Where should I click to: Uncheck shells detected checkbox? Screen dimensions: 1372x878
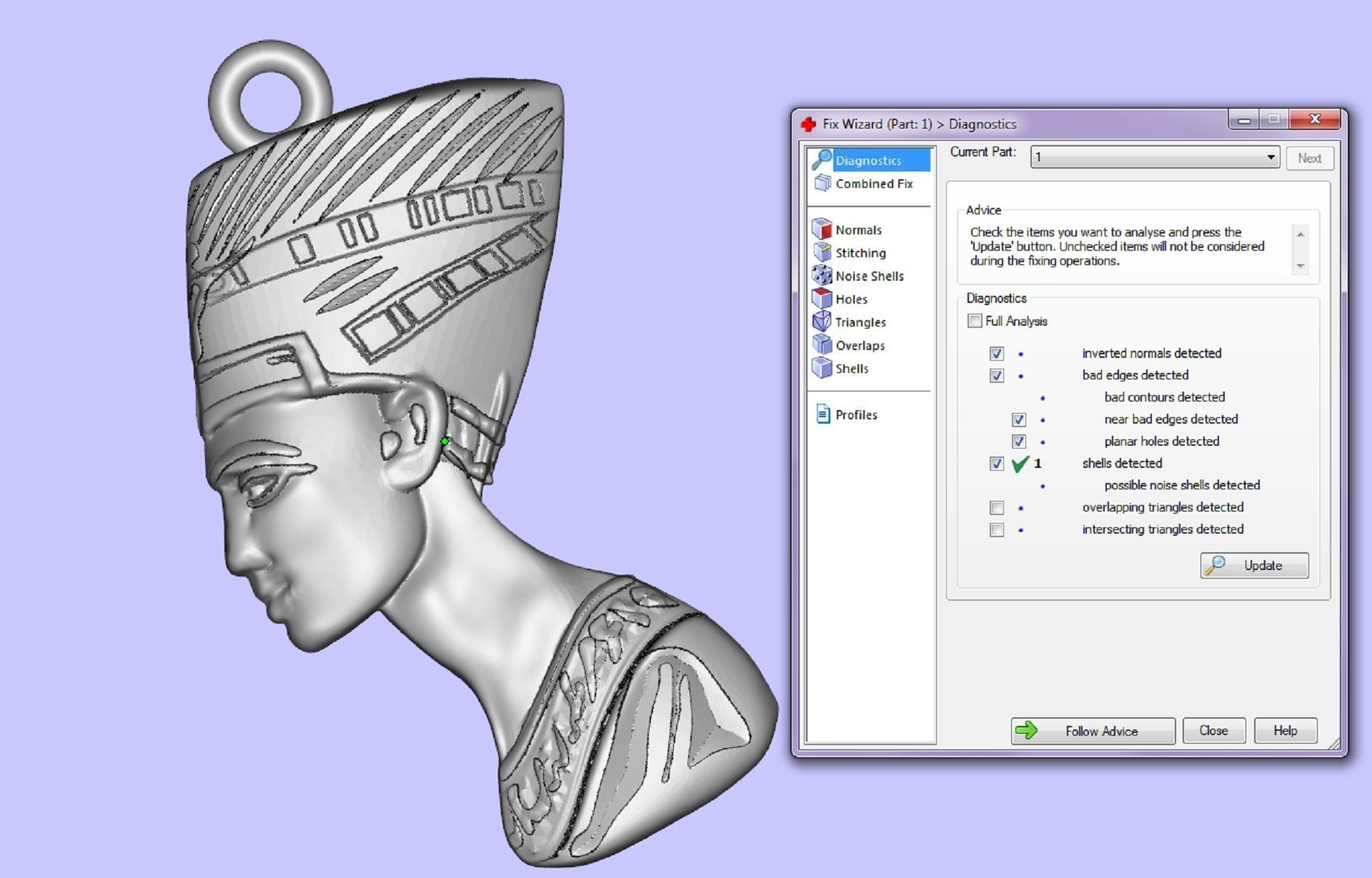997,464
